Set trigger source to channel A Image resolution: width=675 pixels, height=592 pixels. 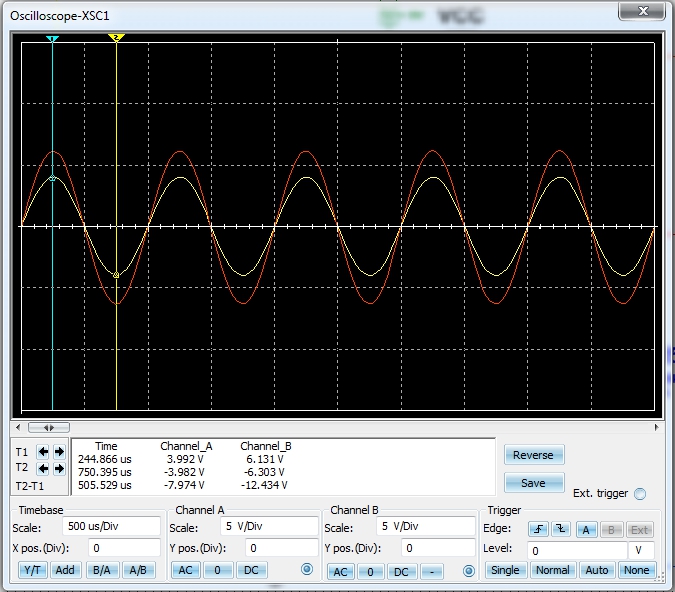[x=585, y=529]
